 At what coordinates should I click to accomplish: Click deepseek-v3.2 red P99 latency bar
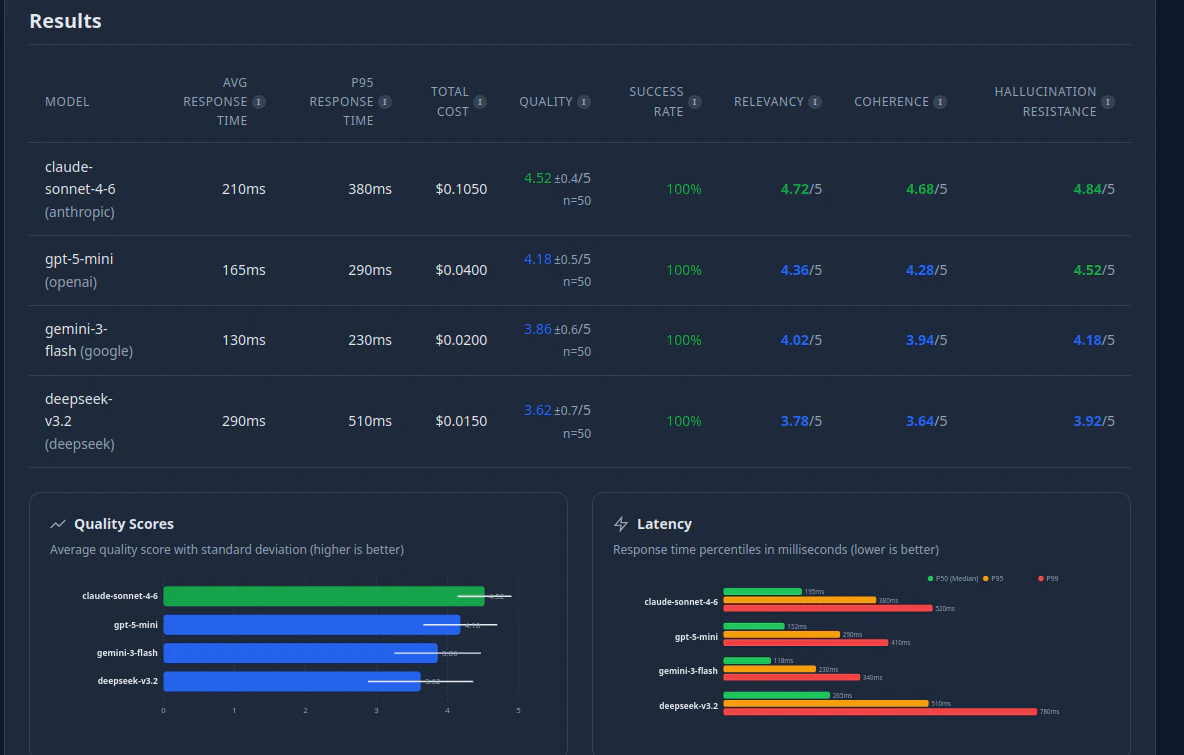point(880,711)
